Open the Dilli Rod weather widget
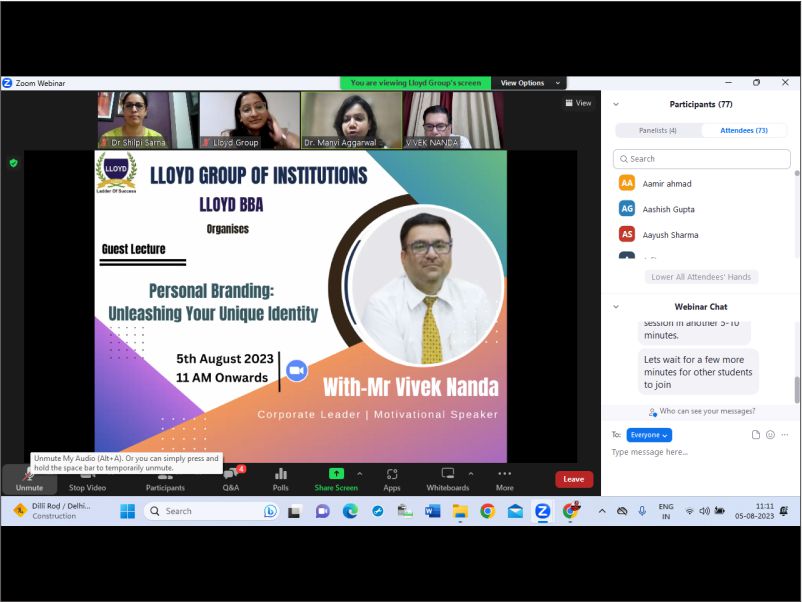802x602 pixels. click(53, 511)
